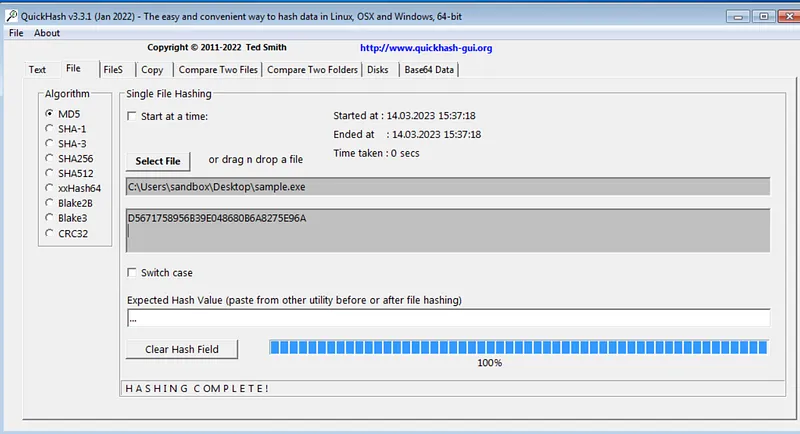Click the 'HASHING COMPLETE!' status text
The height and width of the screenshot is (434, 800).
(197, 389)
